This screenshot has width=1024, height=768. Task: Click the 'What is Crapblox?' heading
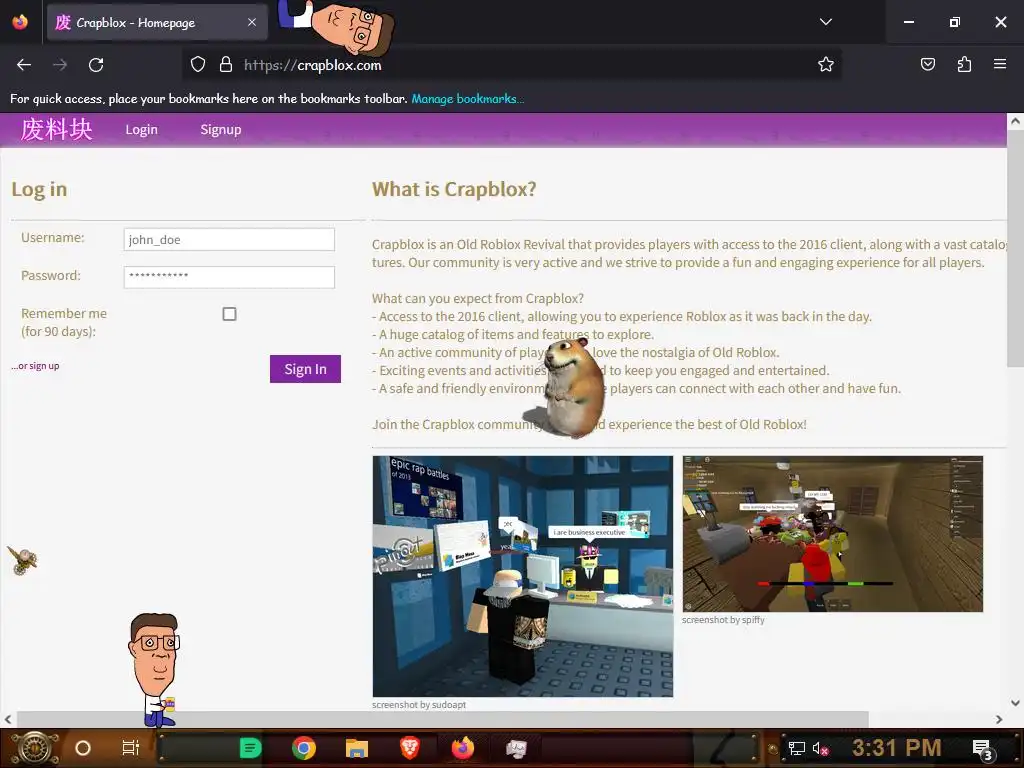coord(454,189)
